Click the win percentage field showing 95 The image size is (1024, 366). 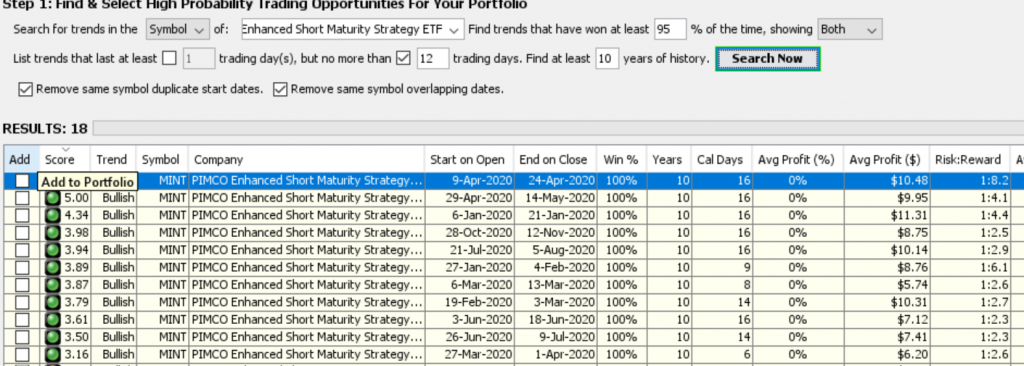point(671,29)
